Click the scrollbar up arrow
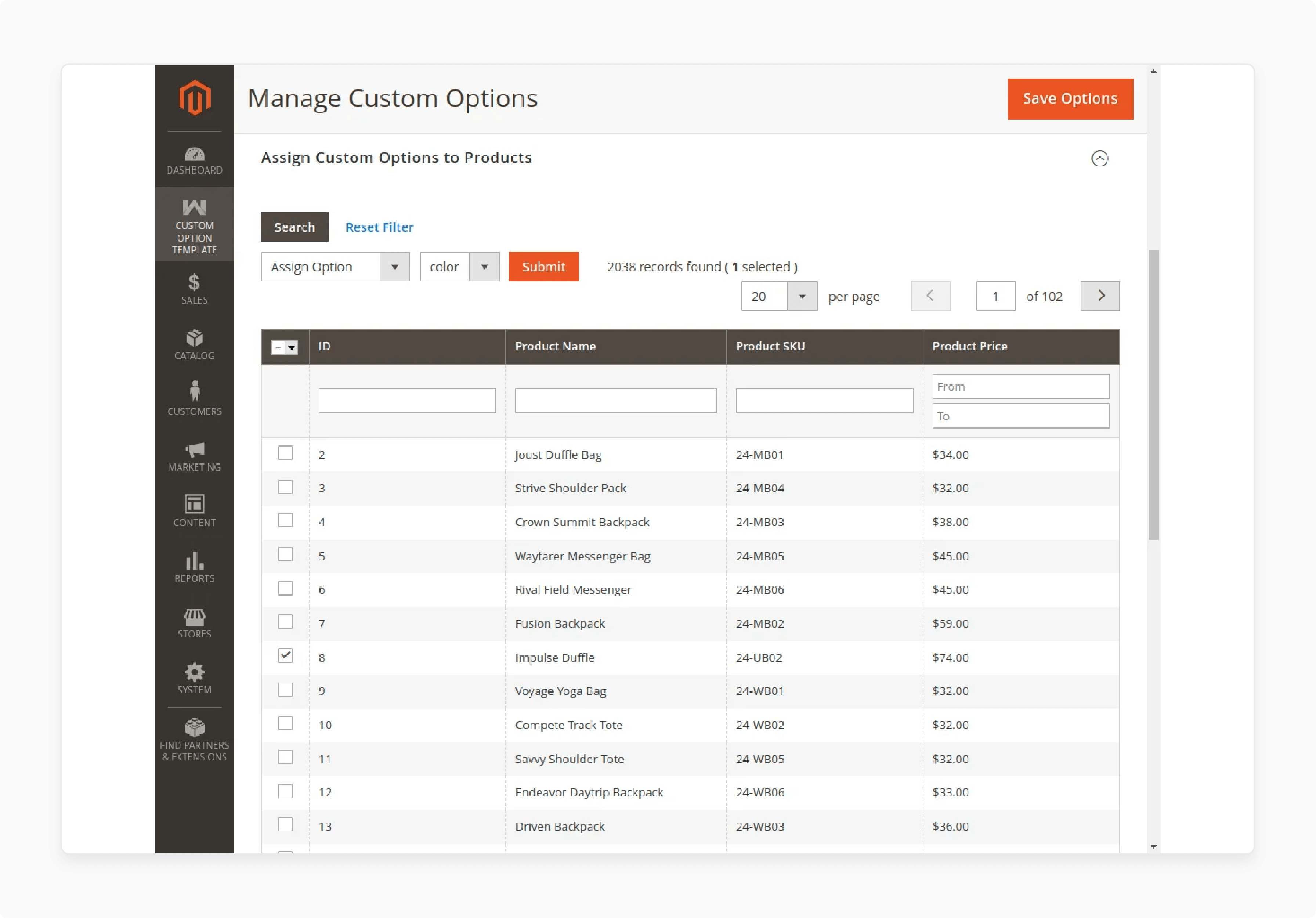This screenshot has height=918, width=1316. point(1153,72)
